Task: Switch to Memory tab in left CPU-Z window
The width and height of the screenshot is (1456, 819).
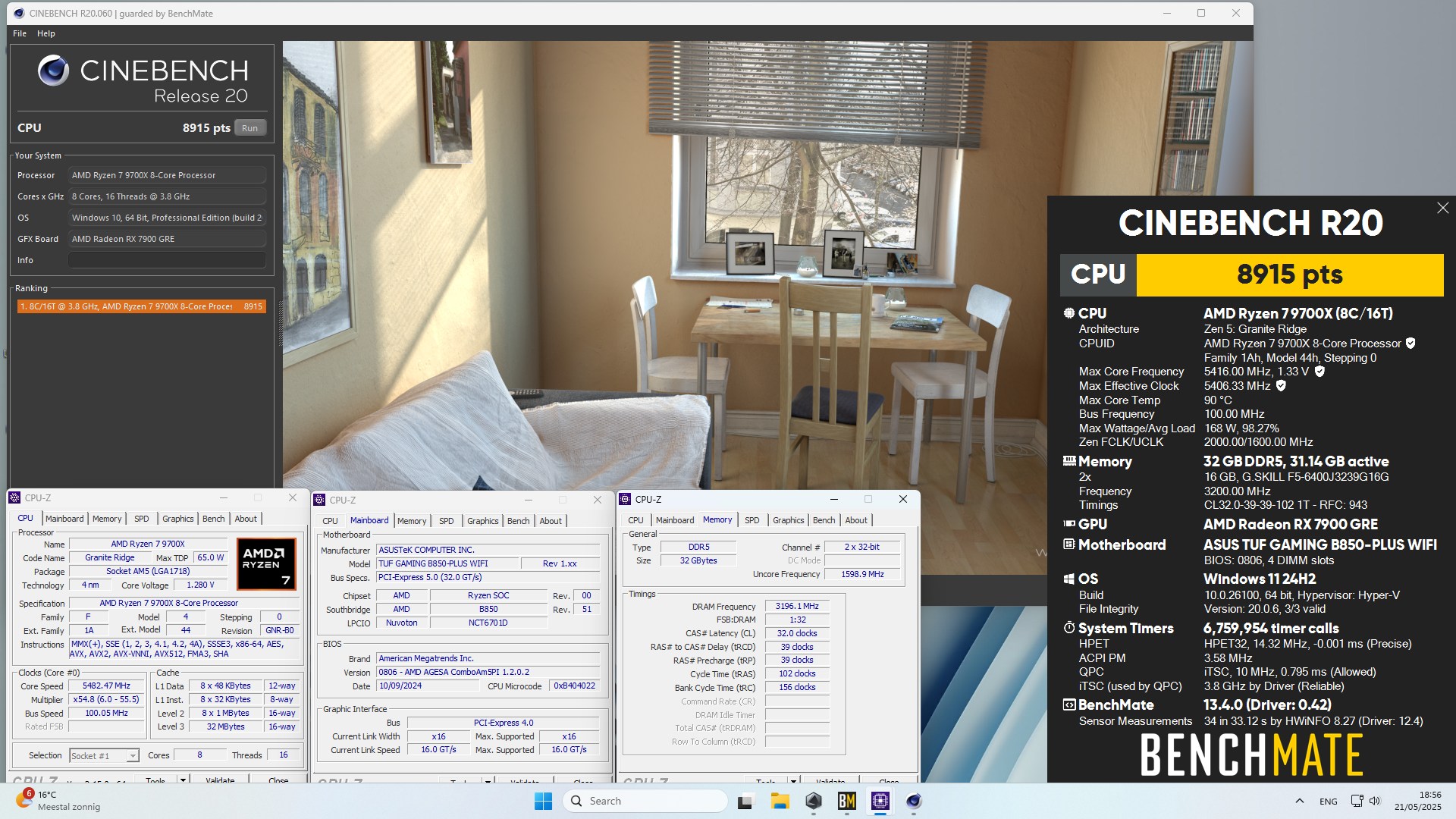Action: coord(107,519)
